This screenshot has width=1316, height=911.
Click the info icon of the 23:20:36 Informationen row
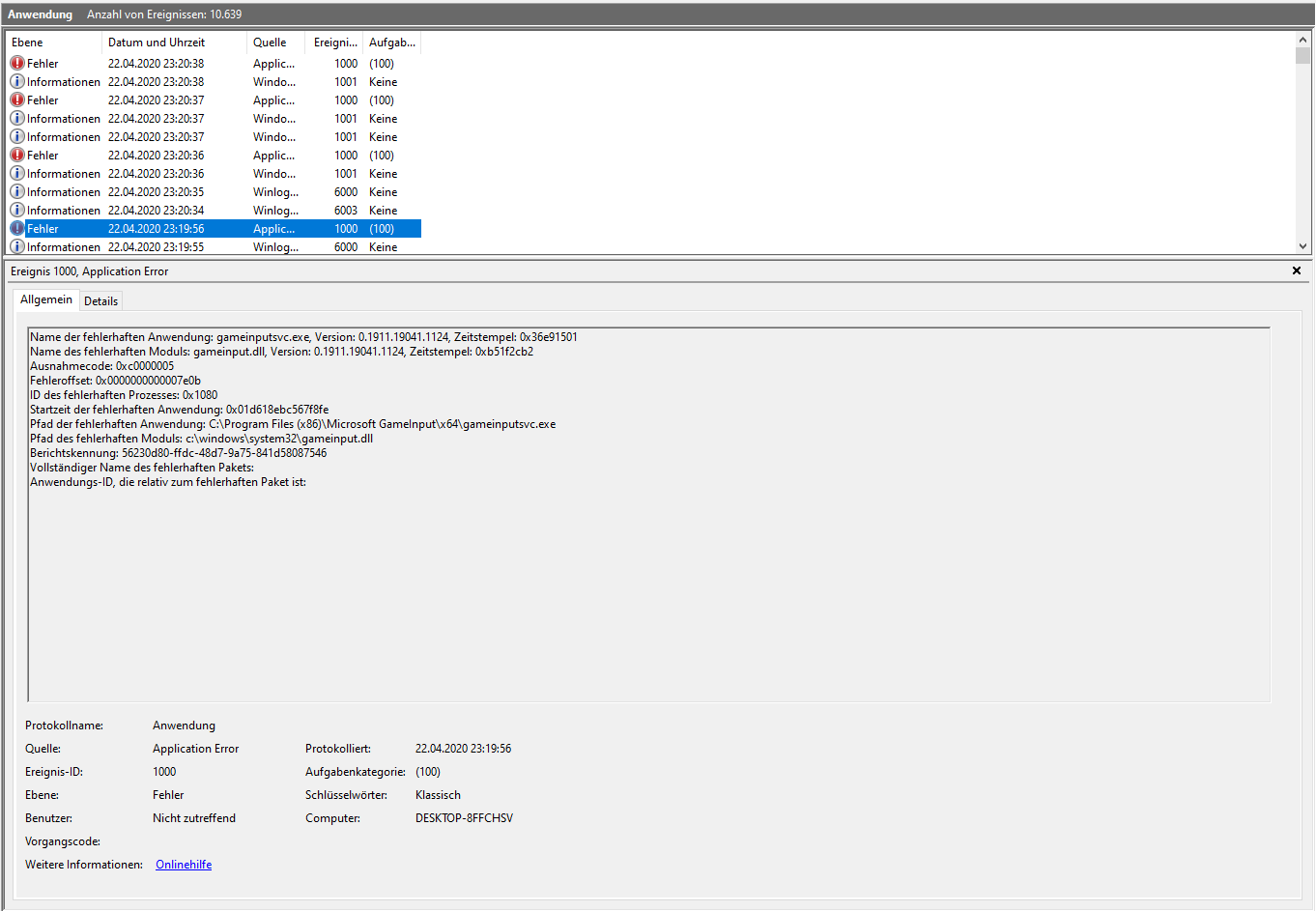coord(17,173)
